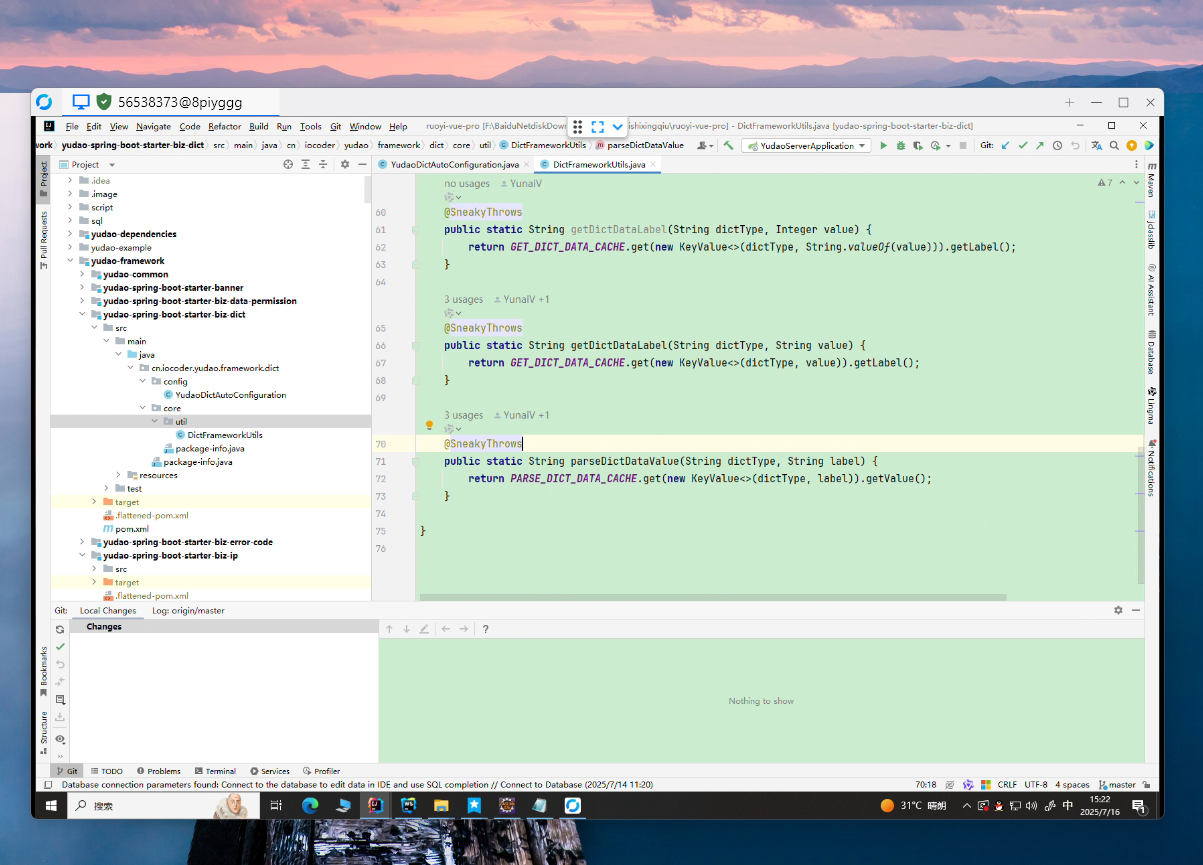Click the select opened file target icon
Viewport: 1203px width, 865px height.
288,164
